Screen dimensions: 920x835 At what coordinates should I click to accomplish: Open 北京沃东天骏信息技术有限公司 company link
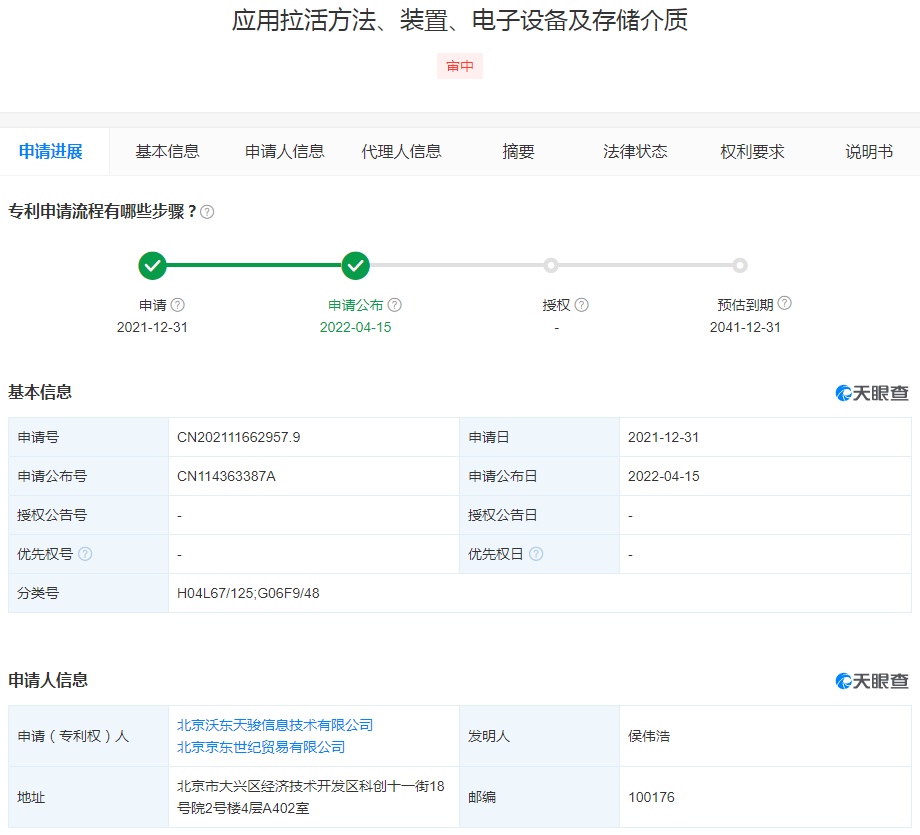click(x=275, y=725)
